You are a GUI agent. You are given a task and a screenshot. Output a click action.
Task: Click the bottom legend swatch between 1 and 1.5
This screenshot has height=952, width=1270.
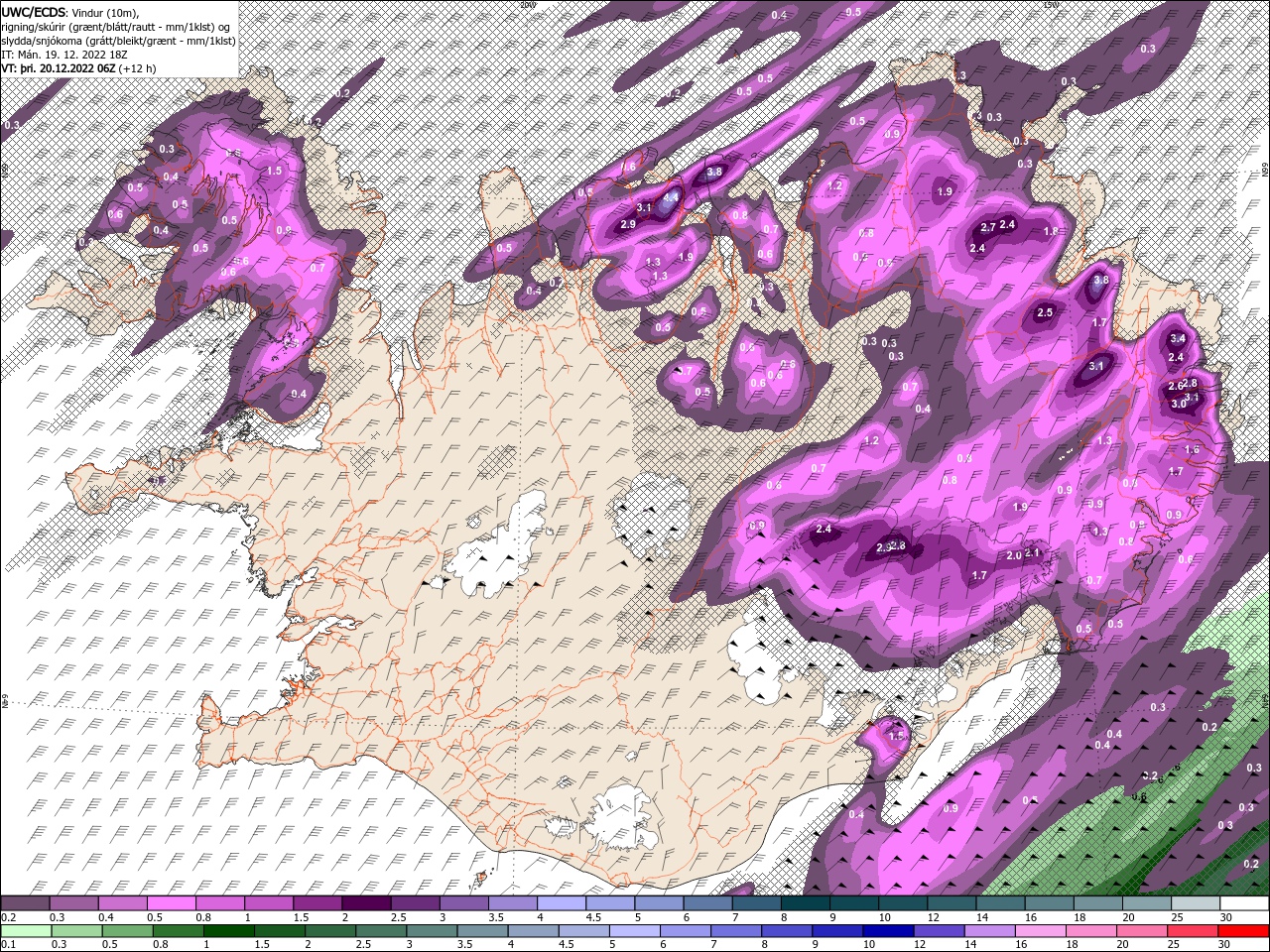tap(228, 930)
